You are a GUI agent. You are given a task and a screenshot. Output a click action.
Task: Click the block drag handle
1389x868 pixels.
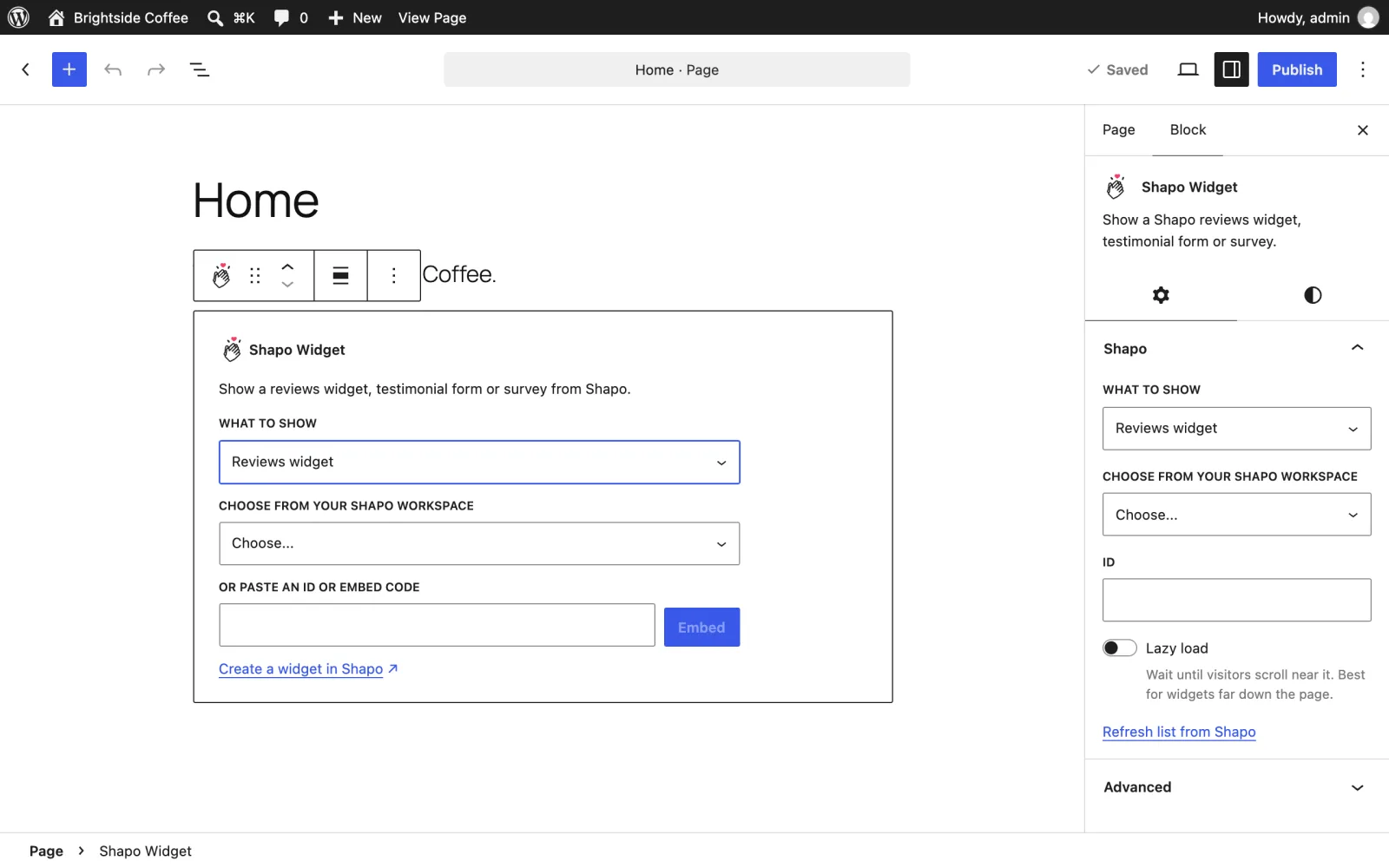[254, 275]
